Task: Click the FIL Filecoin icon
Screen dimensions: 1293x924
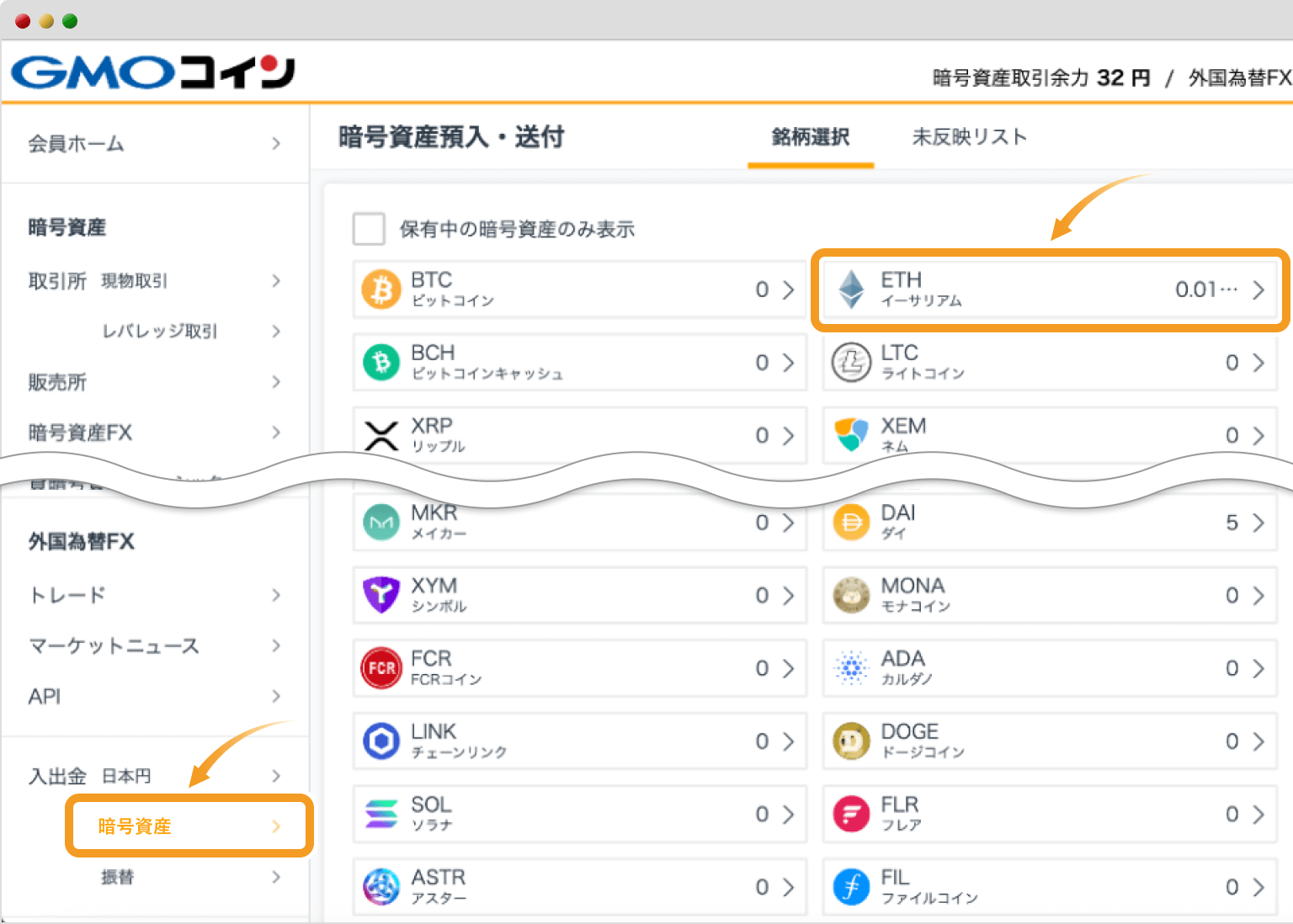Action: click(x=851, y=887)
